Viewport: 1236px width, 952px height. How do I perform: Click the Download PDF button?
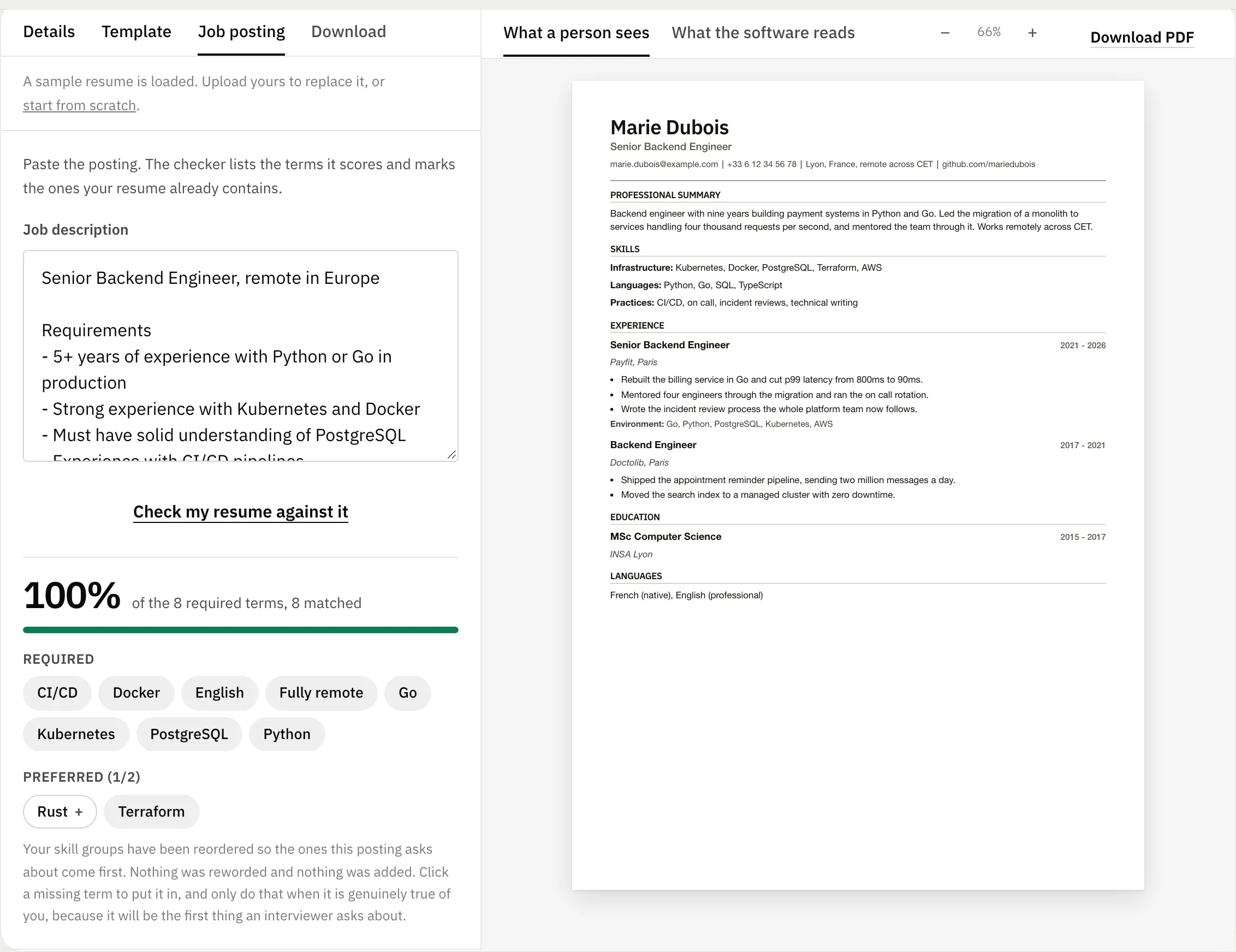1142,37
